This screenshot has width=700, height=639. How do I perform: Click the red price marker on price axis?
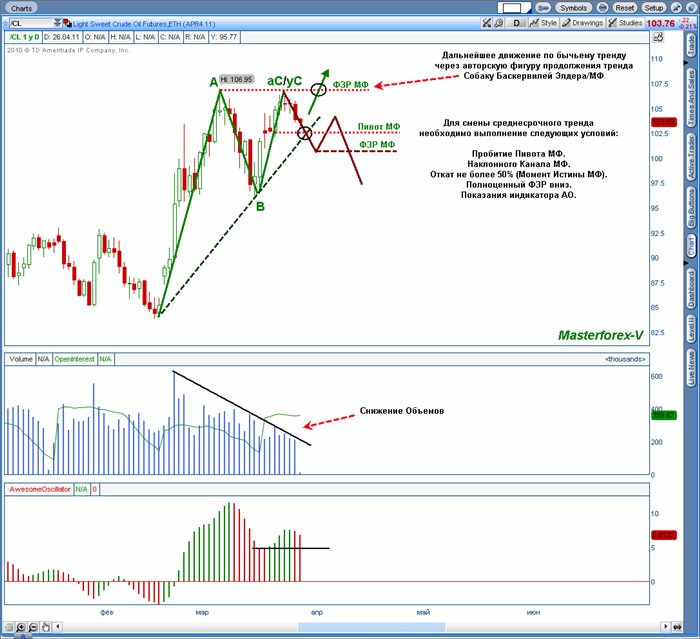pyautogui.click(x=664, y=122)
